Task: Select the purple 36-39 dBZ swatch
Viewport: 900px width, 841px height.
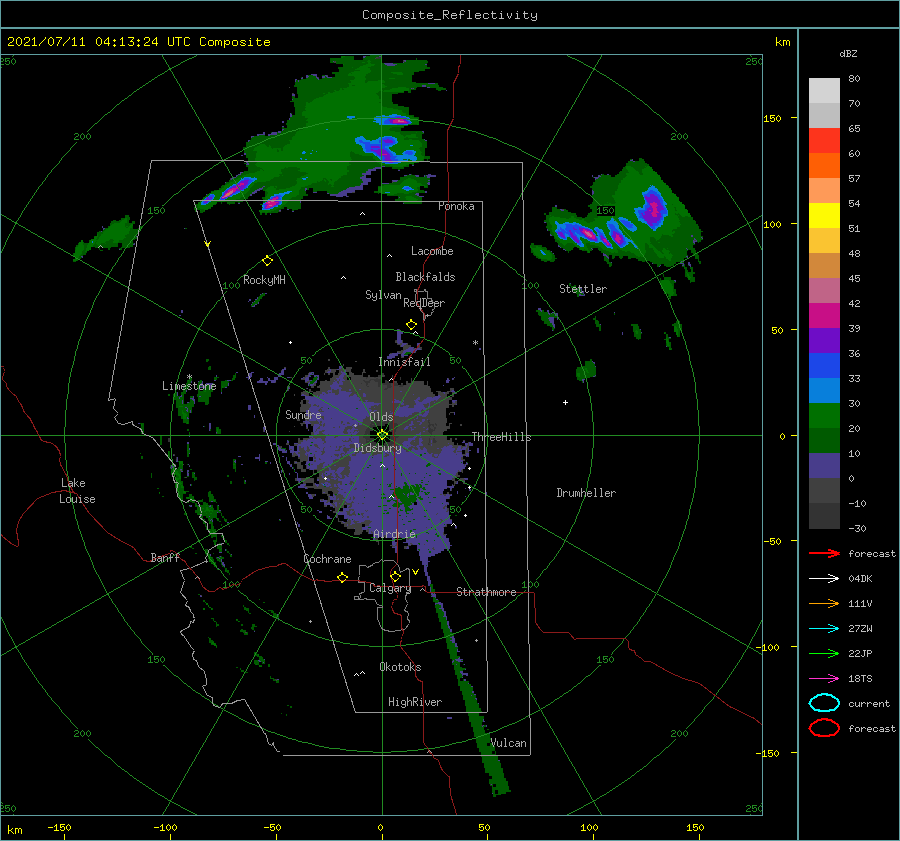Action: click(824, 341)
